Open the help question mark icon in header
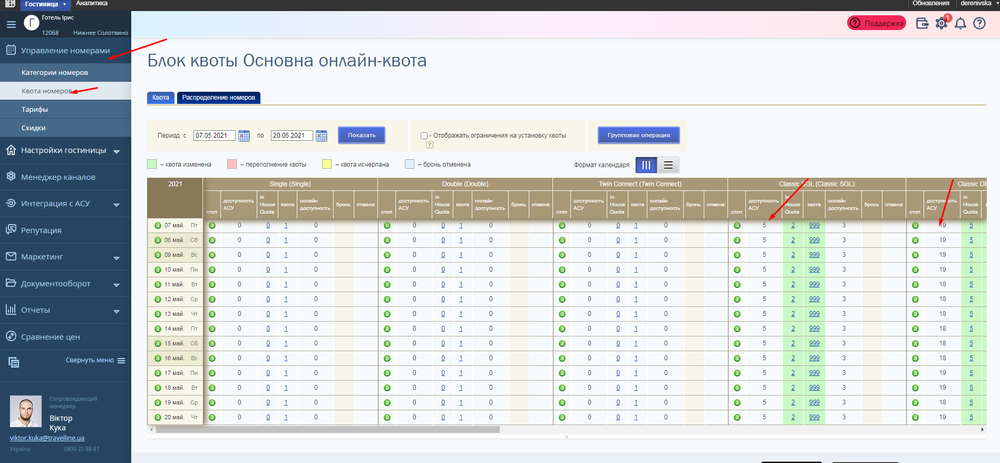1000x463 pixels. point(979,23)
